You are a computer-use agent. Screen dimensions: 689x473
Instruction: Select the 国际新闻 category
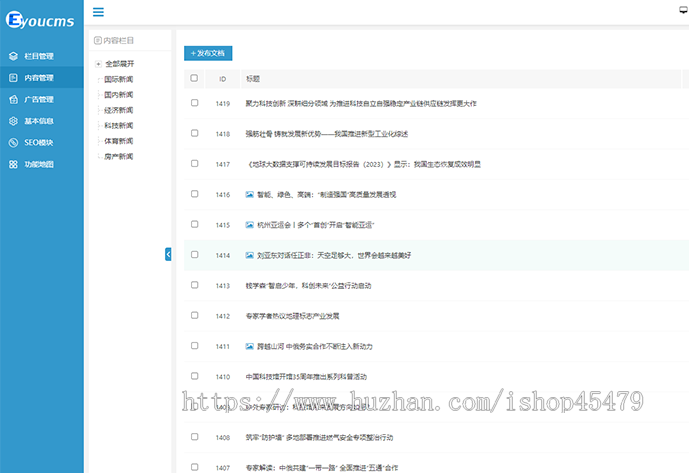(119, 79)
